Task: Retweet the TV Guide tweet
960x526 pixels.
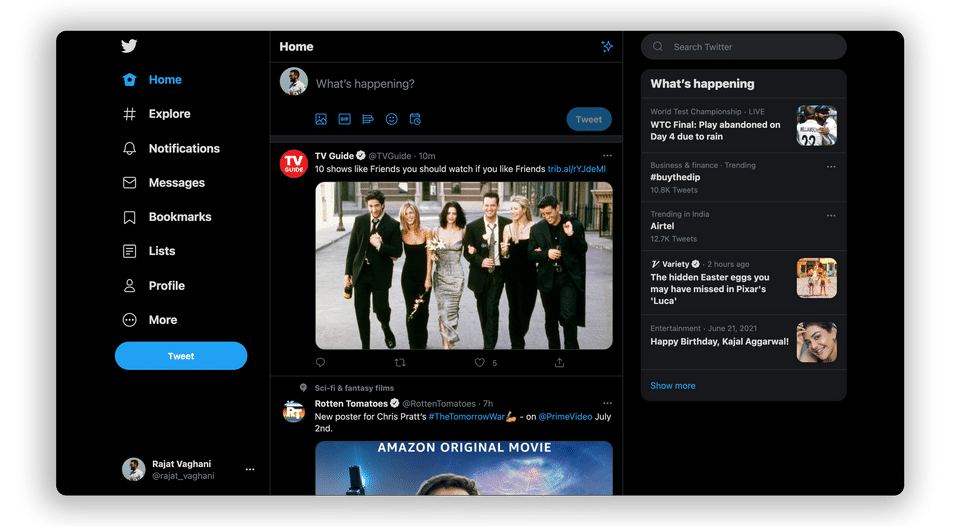Action: click(x=400, y=363)
